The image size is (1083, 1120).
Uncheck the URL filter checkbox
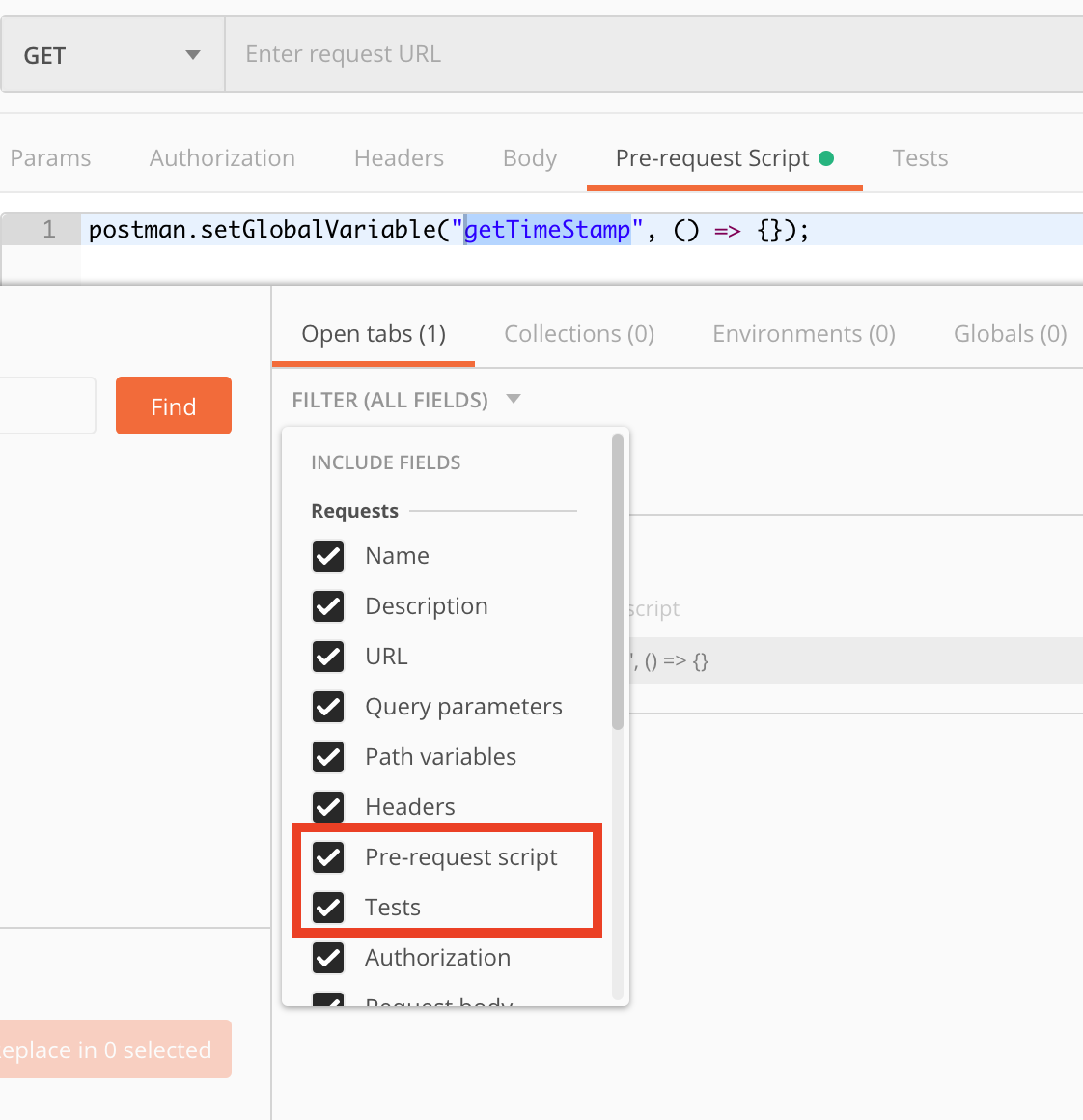(328, 656)
